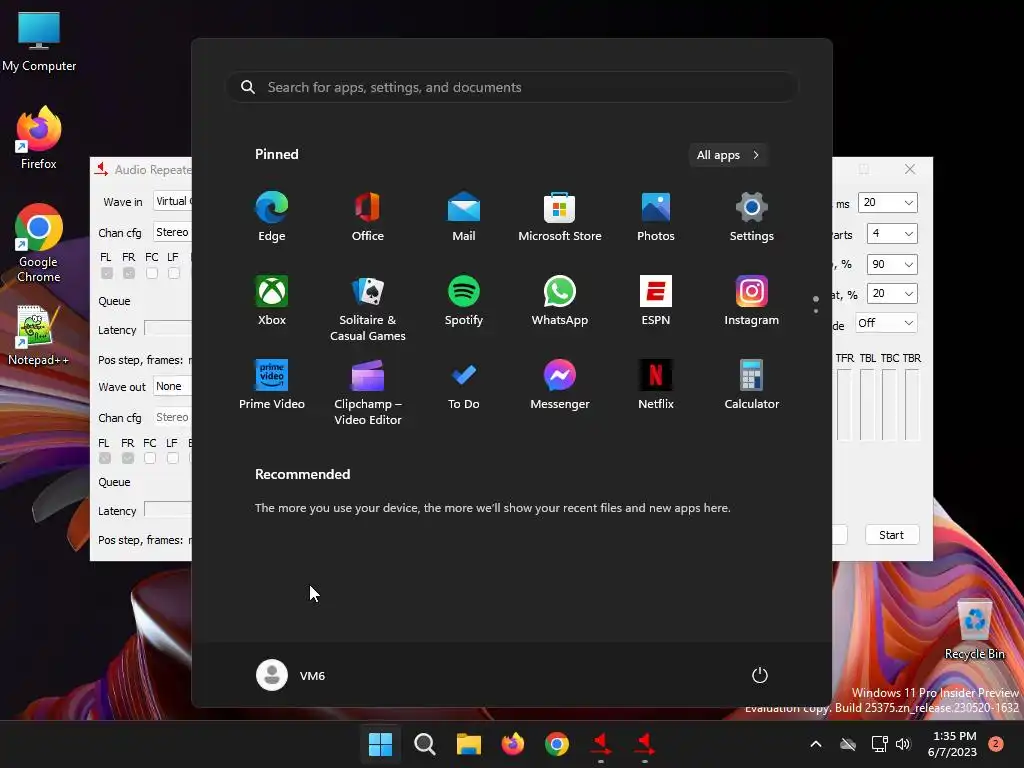The image size is (1024, 768).
Task: Open Clipchamp Video Editor
Action: pyautogui.click(x=368, y=392)
